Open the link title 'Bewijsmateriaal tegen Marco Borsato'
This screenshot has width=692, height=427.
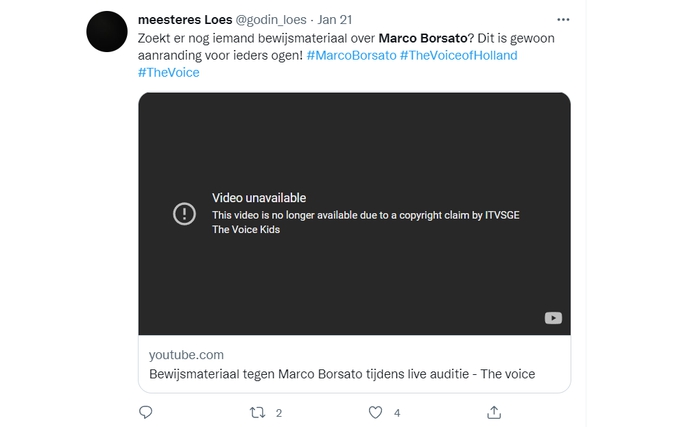click(256, 374)
